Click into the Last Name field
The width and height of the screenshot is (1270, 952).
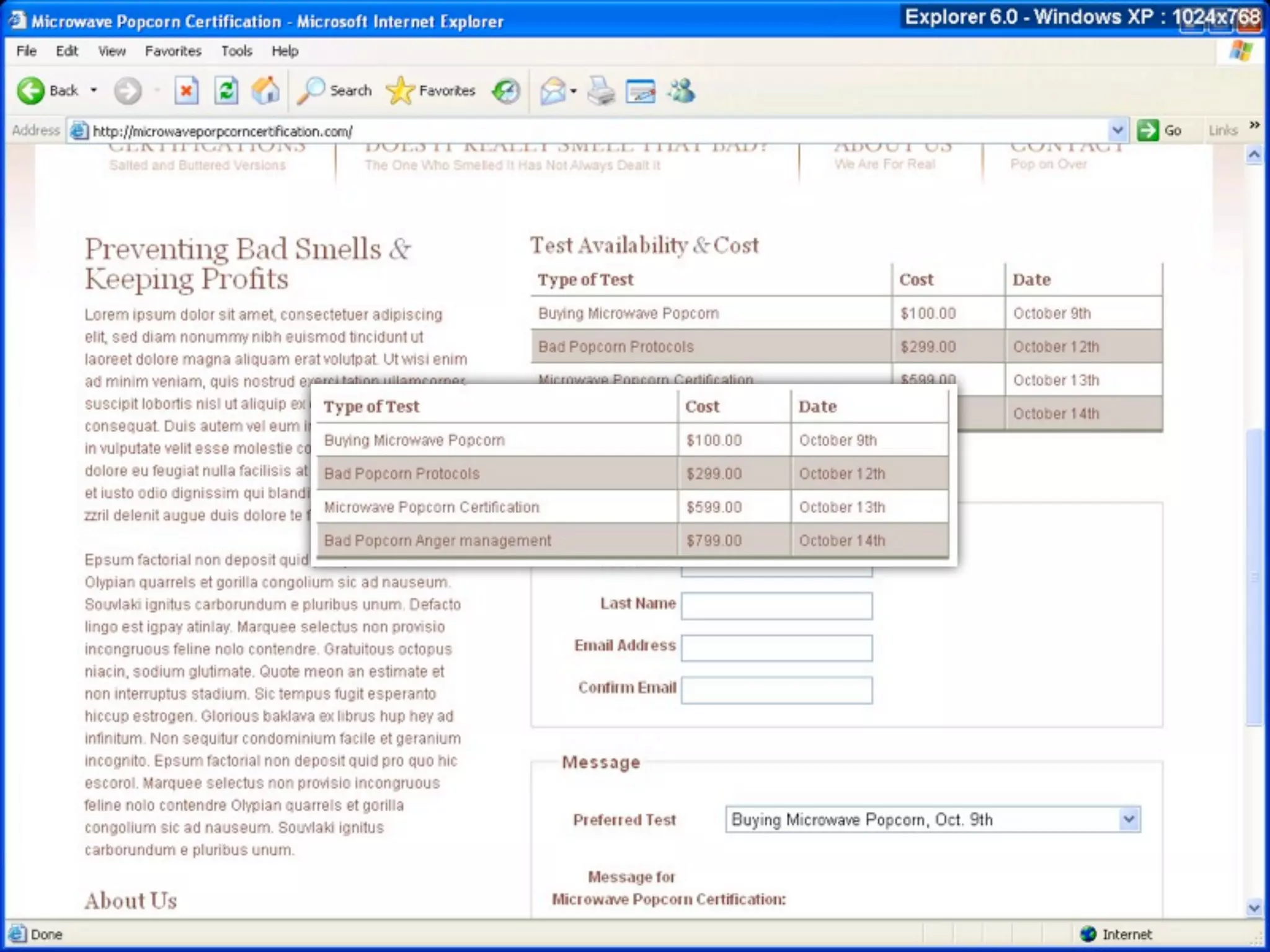click(776, 606)
